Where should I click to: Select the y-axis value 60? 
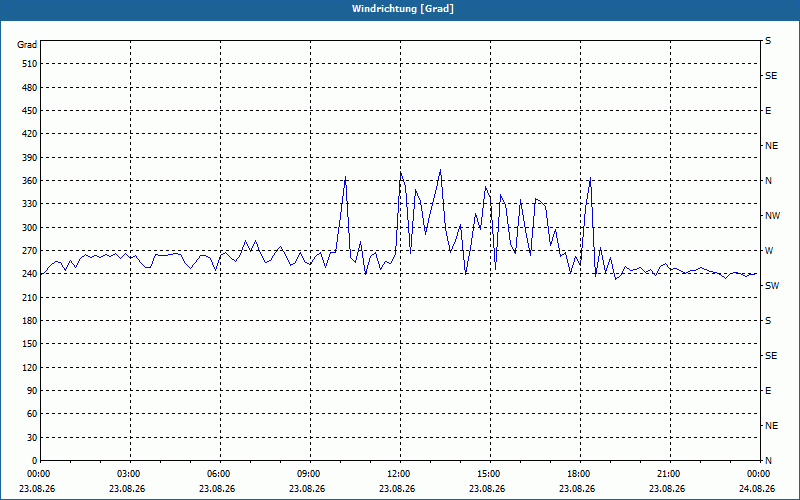click(32, 414)
